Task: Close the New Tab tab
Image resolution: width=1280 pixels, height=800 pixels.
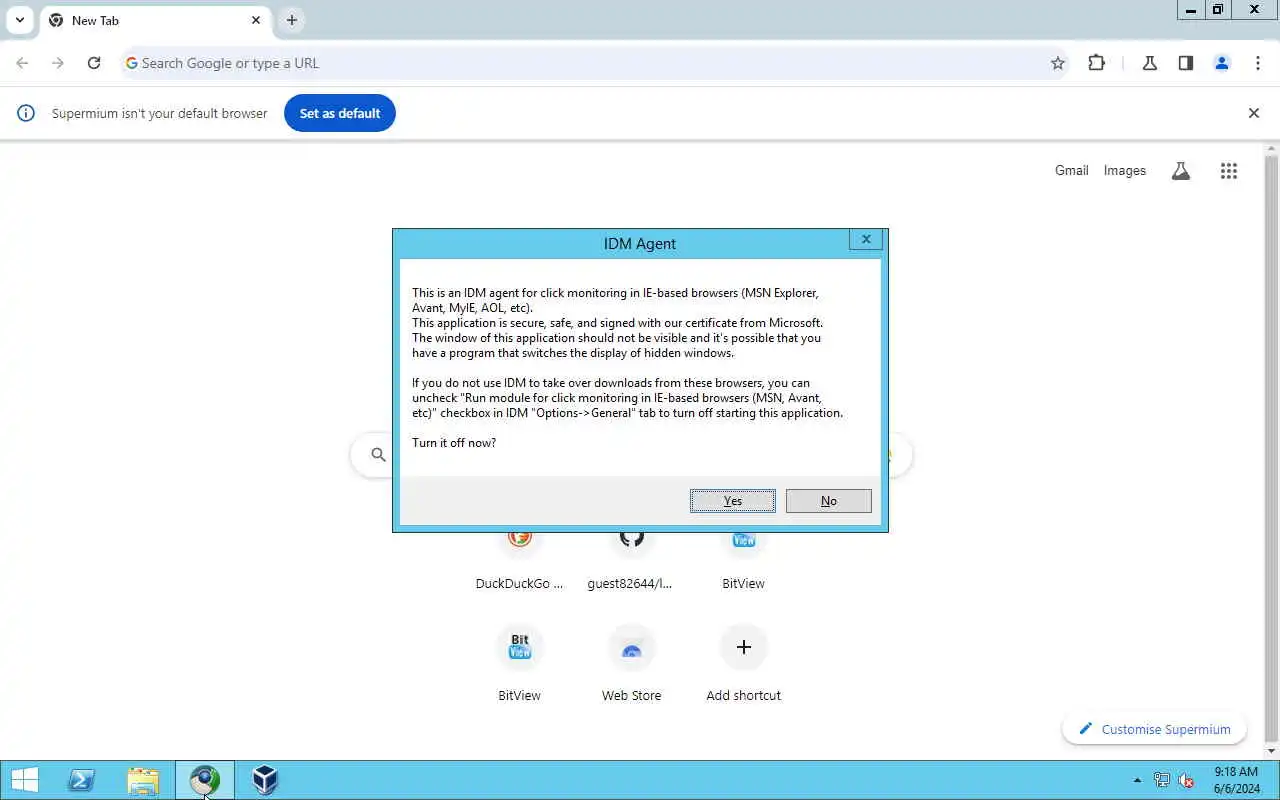Action: coord(256,20)
